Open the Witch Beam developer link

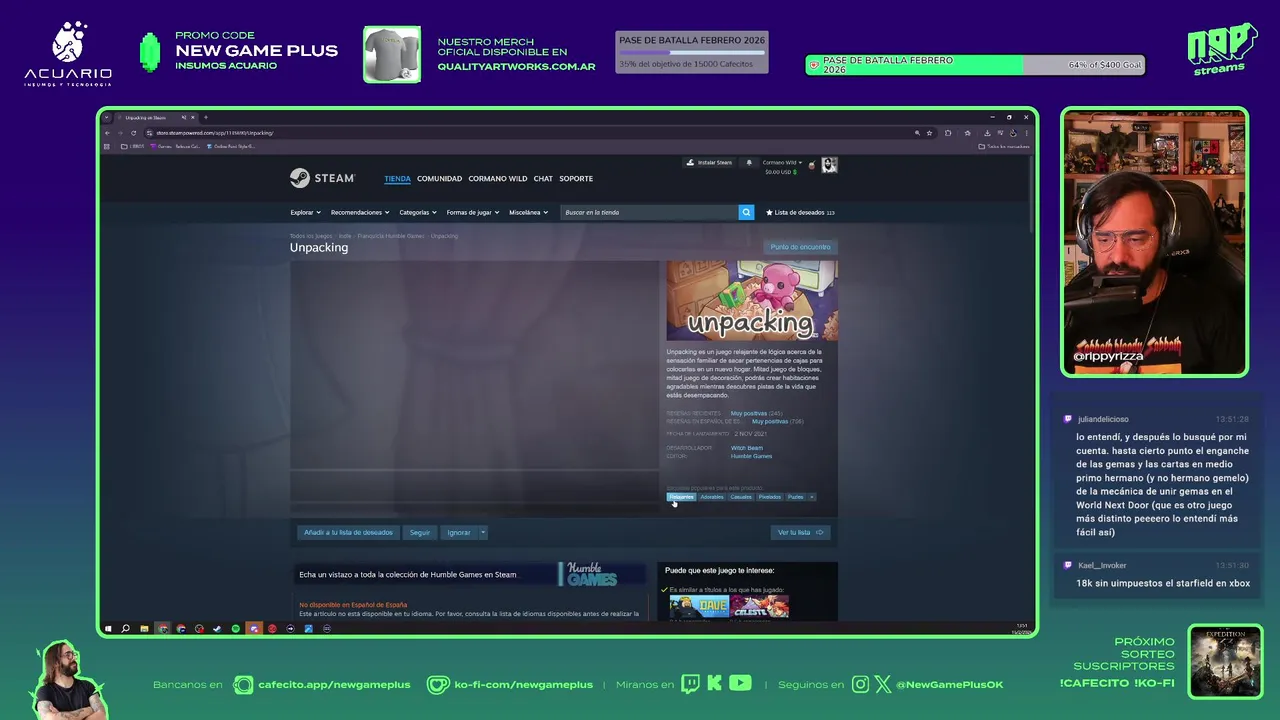coord(746,448)
